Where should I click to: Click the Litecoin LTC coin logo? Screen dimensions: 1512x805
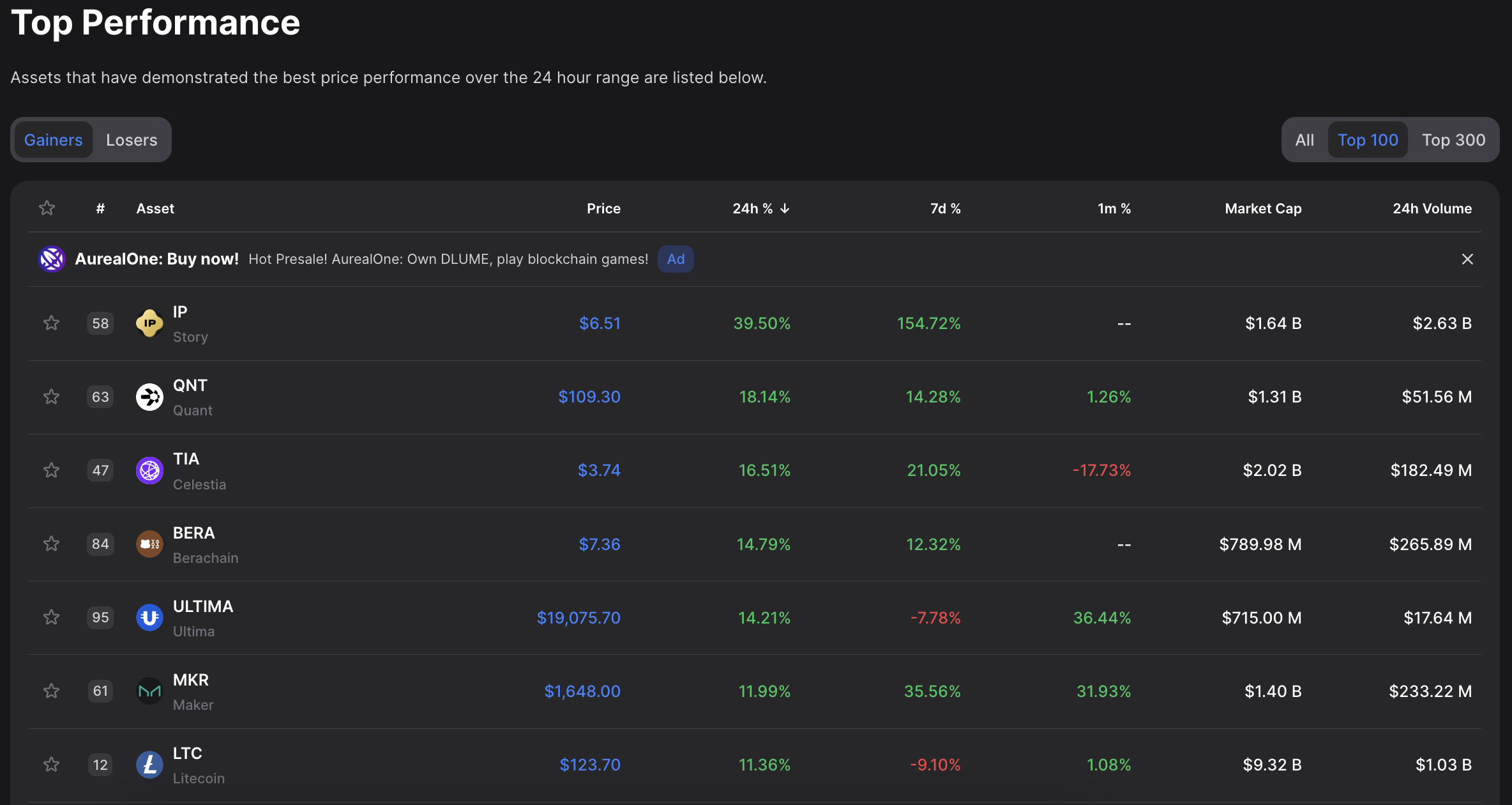tap(149, 765)
